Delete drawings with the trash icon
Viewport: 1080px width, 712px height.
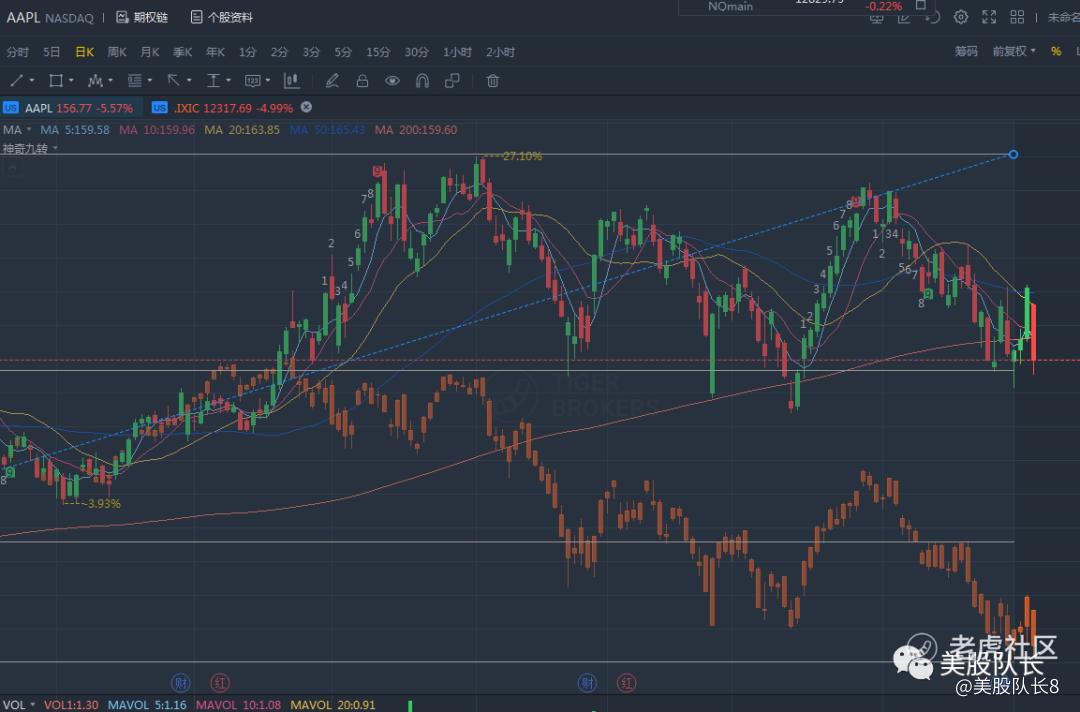pos(492,81)
